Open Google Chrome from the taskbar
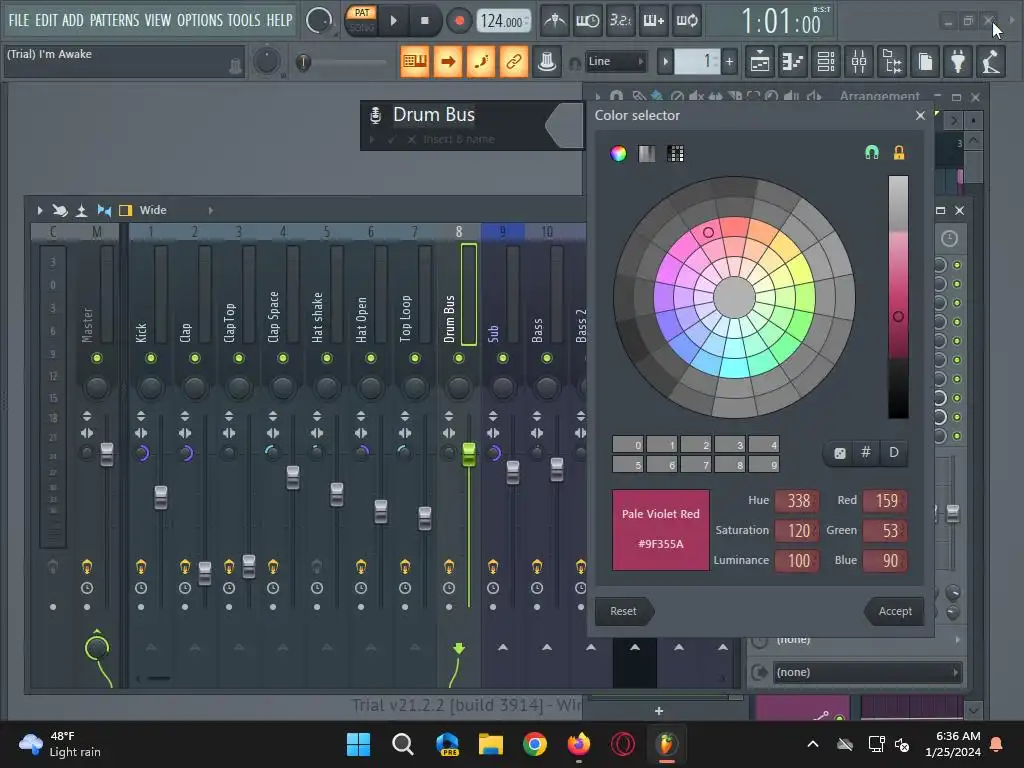Image resolution: width=1024 pixels, height=768 pixels. [x=534, y=744]
